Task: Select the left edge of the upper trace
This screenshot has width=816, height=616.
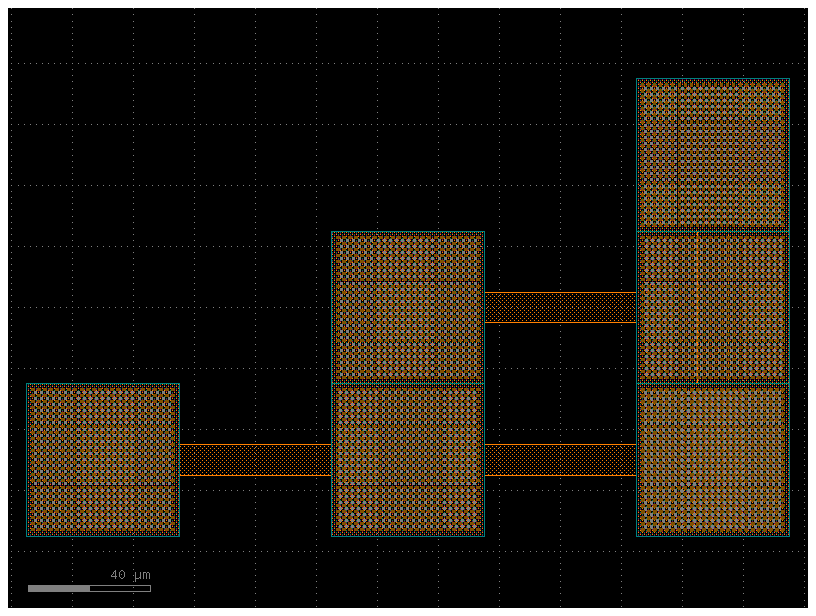Action: coord(486,305)
